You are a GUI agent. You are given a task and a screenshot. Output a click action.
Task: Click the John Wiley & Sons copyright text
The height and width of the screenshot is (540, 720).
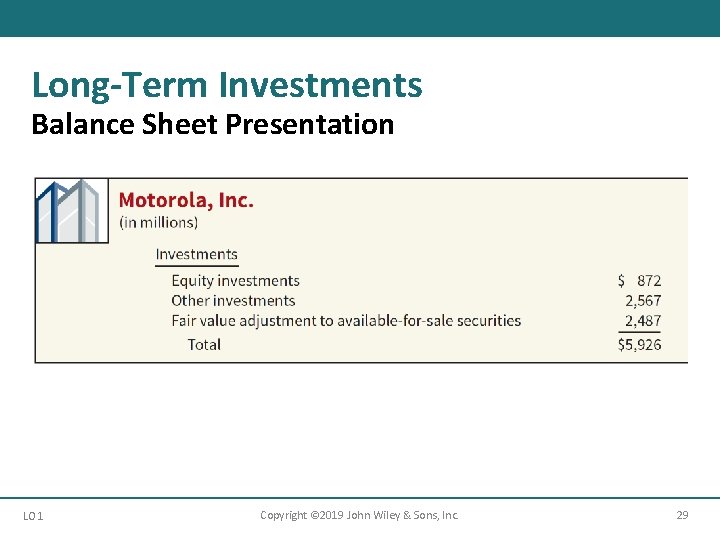(x=359, y=515)
